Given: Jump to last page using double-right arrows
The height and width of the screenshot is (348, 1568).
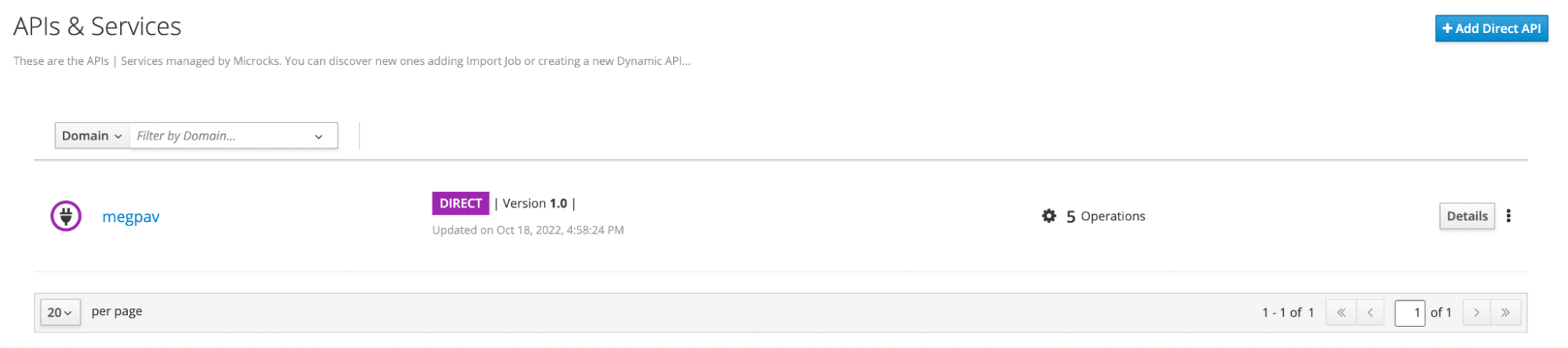Looking at the screenshot, I should tap(1505, 312).
